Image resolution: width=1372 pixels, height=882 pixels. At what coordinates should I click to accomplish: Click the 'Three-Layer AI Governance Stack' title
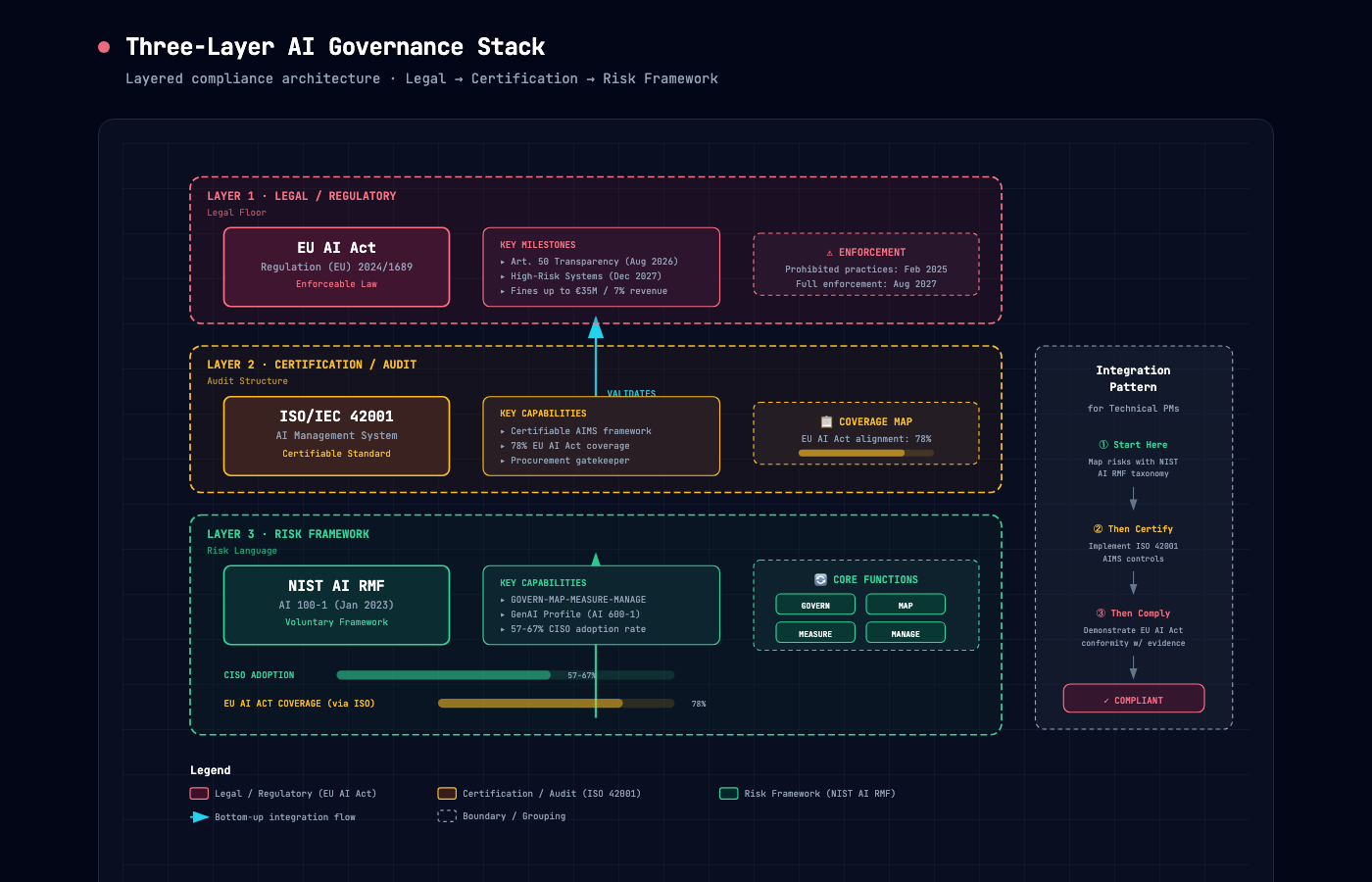click(x=335, y=47)
